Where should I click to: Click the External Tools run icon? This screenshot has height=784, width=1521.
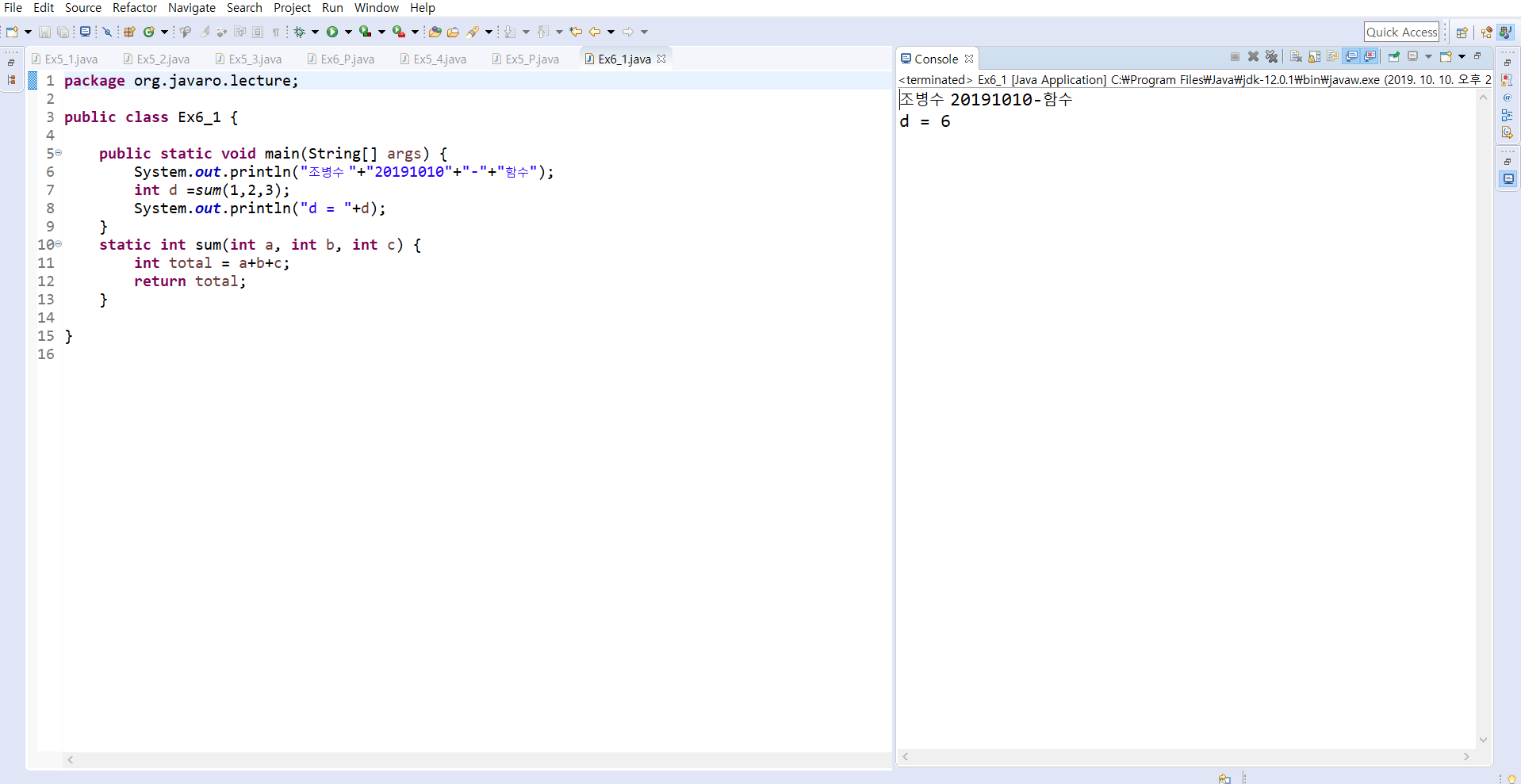[398, 32]
